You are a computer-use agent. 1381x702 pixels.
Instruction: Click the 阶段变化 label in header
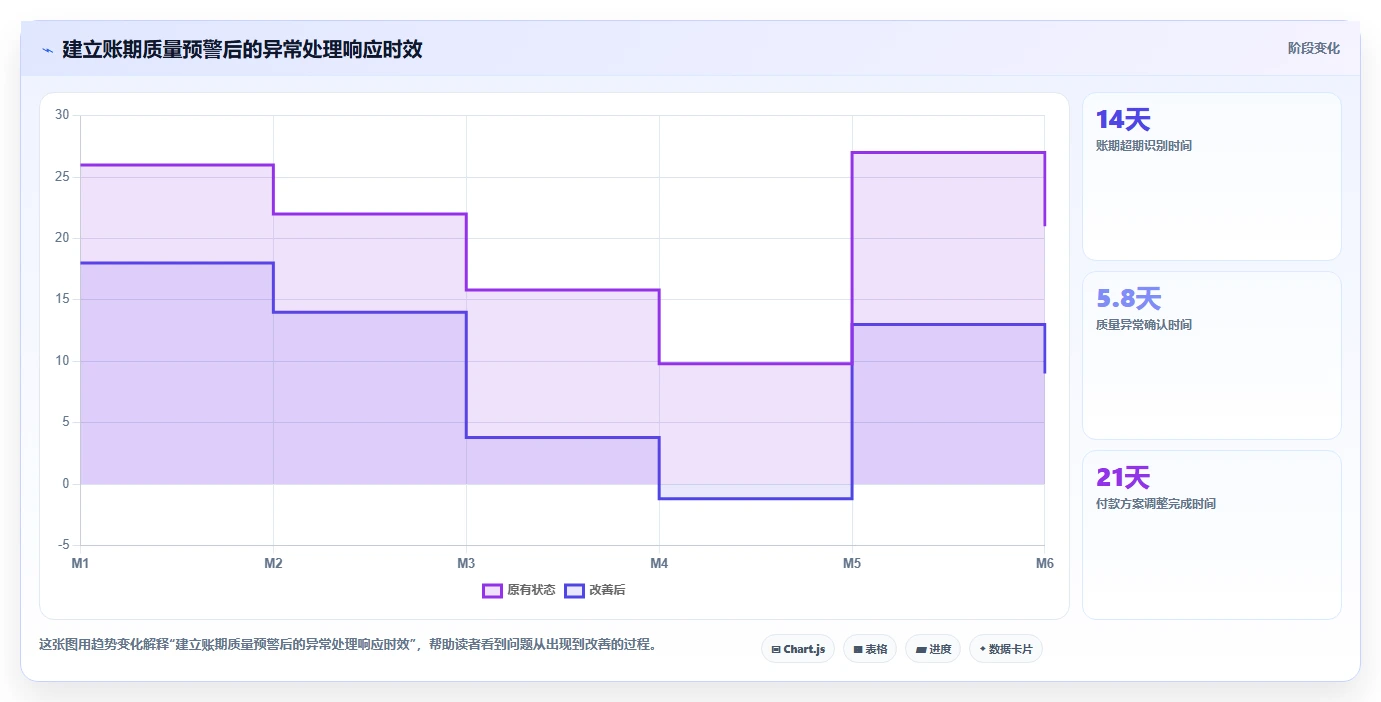pyautogui.click(x=1313, y=48)
